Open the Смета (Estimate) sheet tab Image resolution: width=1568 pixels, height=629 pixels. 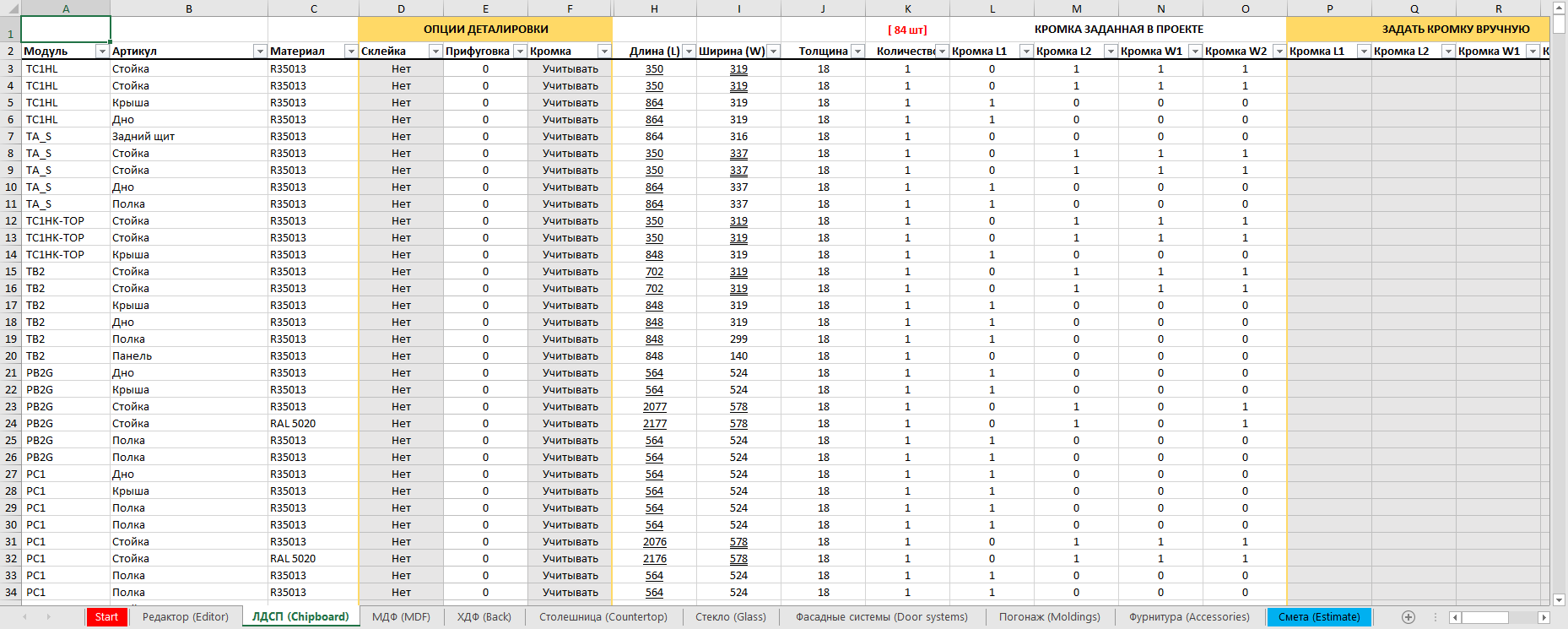(1319, 617)
